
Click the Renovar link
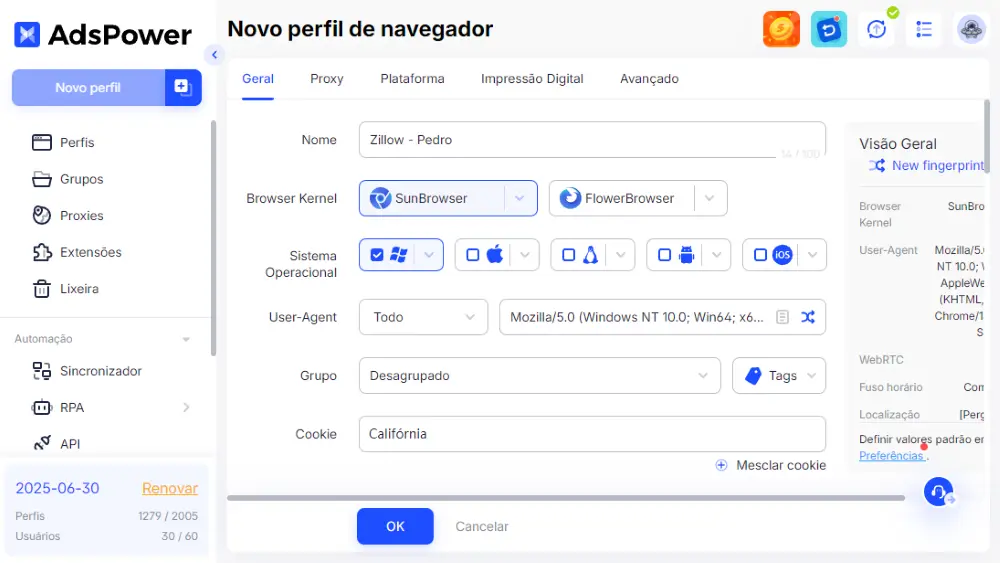tap(170, 488)
